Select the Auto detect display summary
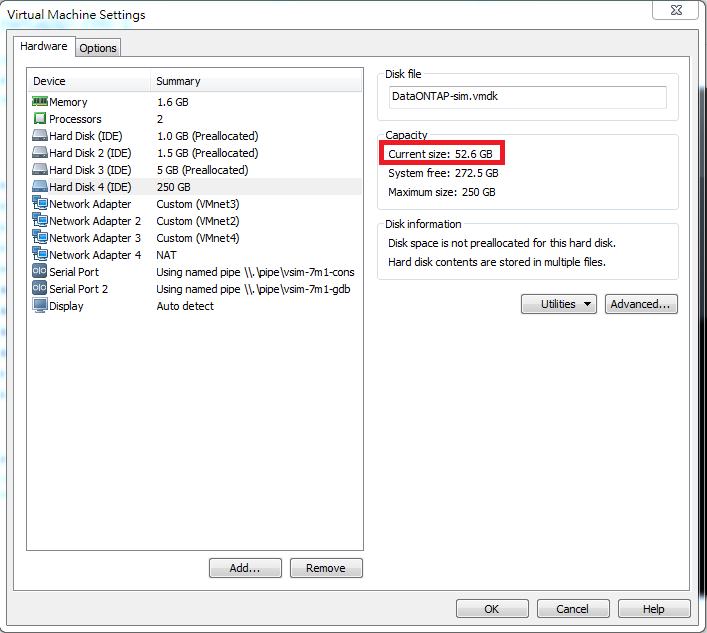This screenshot has height=633, width=707. (185, 306)
